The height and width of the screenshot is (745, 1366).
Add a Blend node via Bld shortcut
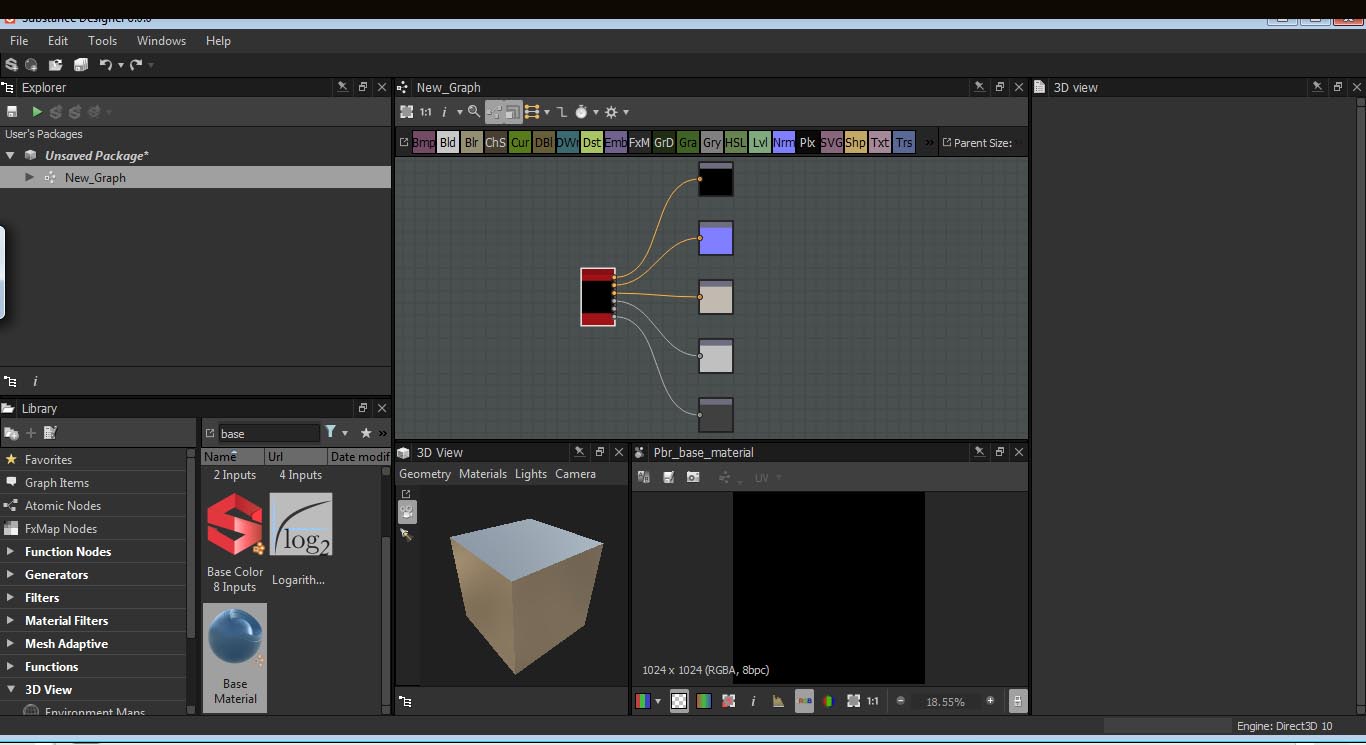448,143
